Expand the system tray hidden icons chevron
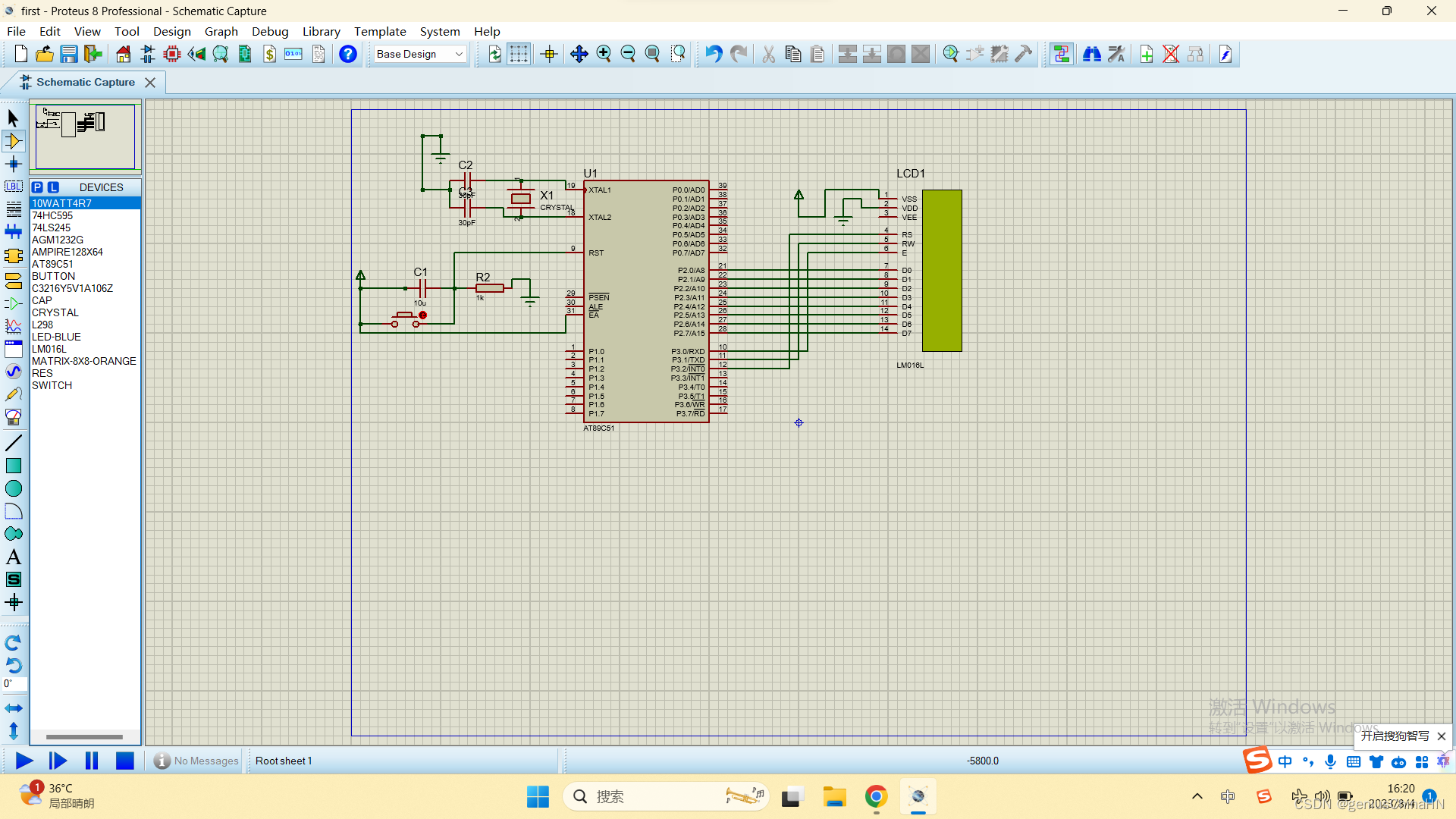The image size is (1456, 819). (1197, 796)
